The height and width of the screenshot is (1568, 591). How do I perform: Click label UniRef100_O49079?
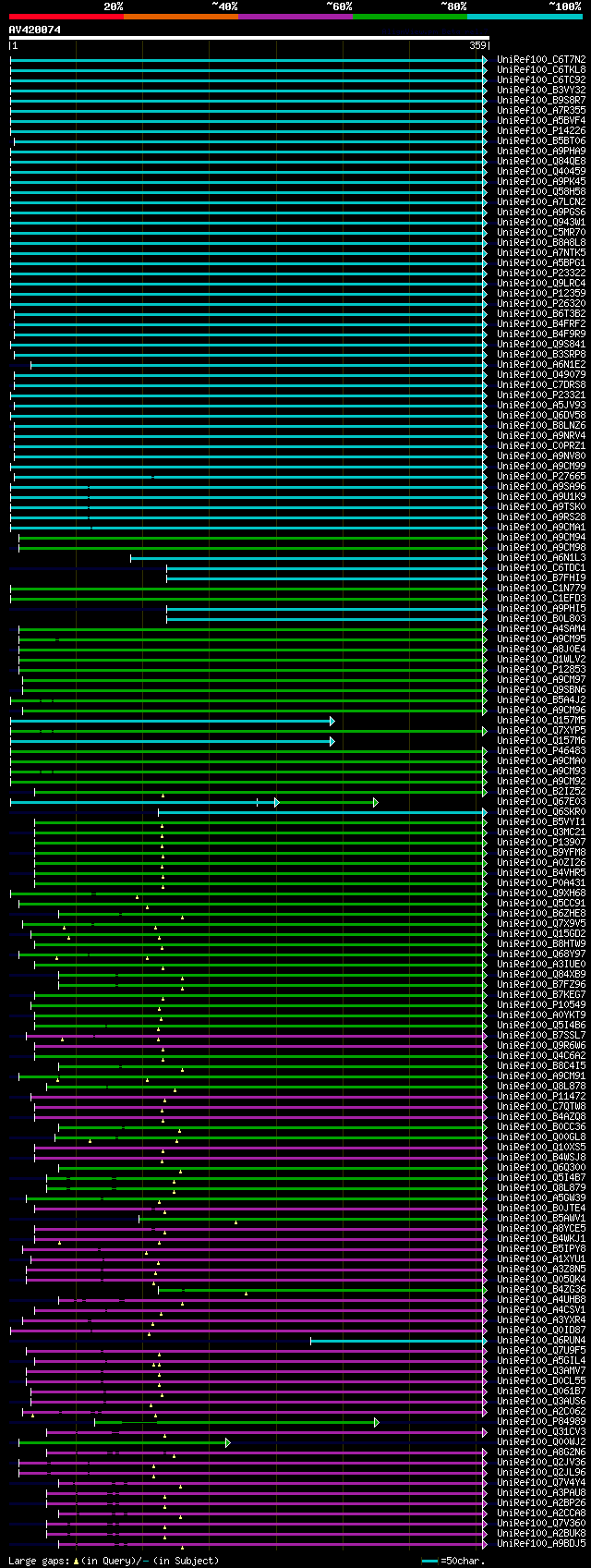tap(541, 374)
